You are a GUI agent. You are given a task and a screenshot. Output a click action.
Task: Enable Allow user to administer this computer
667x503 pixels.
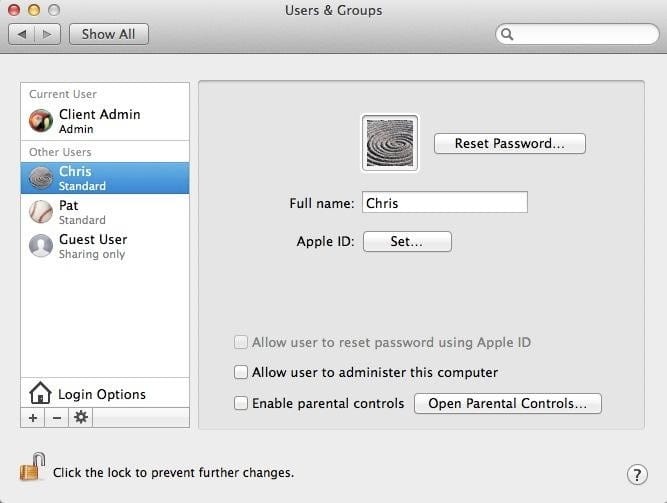240,372
